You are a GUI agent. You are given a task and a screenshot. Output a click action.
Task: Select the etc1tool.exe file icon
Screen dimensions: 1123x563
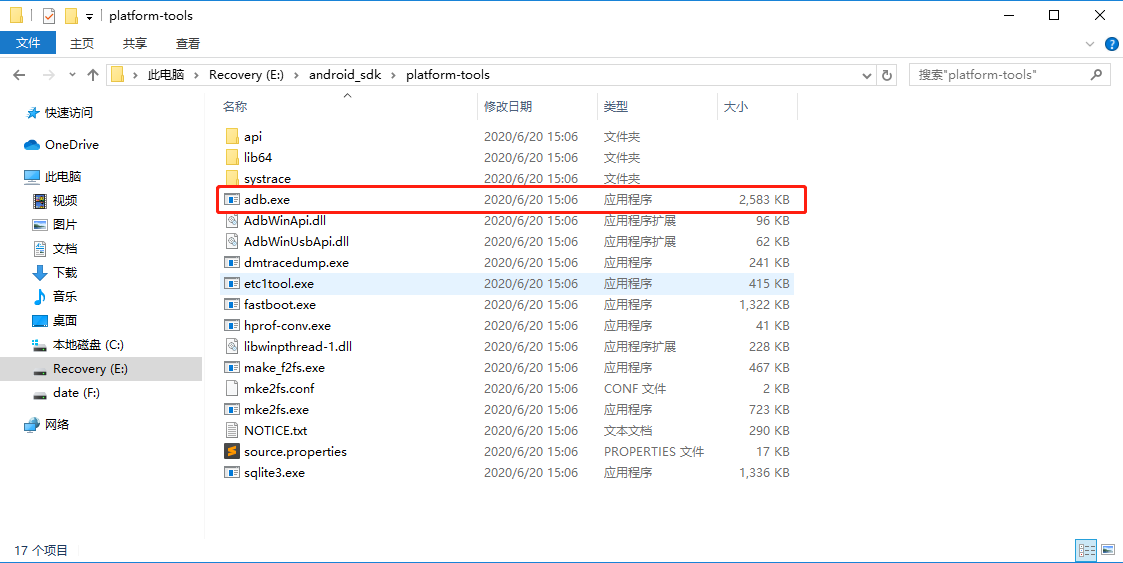[231, 284]
